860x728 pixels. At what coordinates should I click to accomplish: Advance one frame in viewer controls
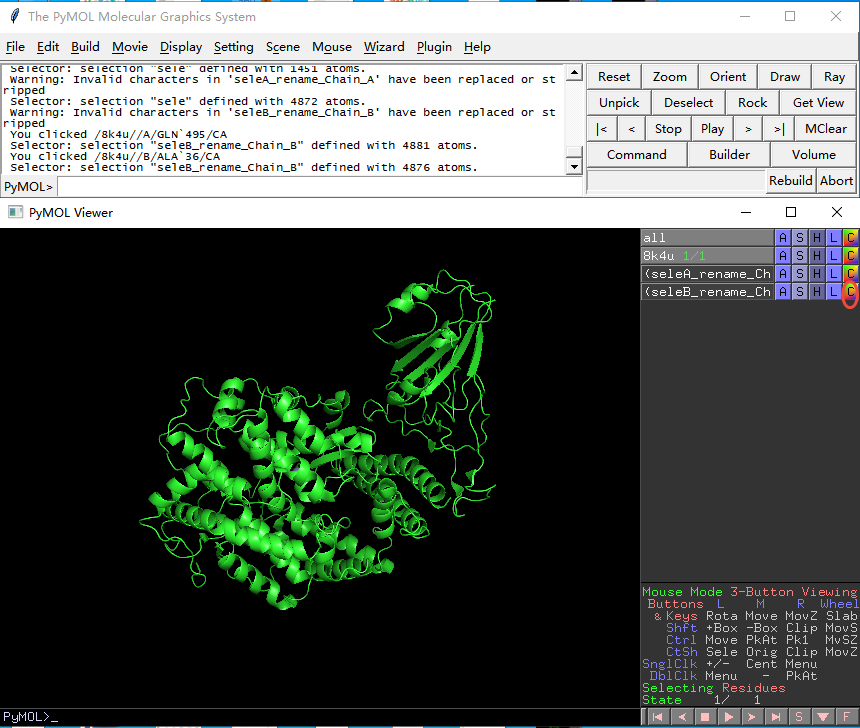click(x=751, y=717)
